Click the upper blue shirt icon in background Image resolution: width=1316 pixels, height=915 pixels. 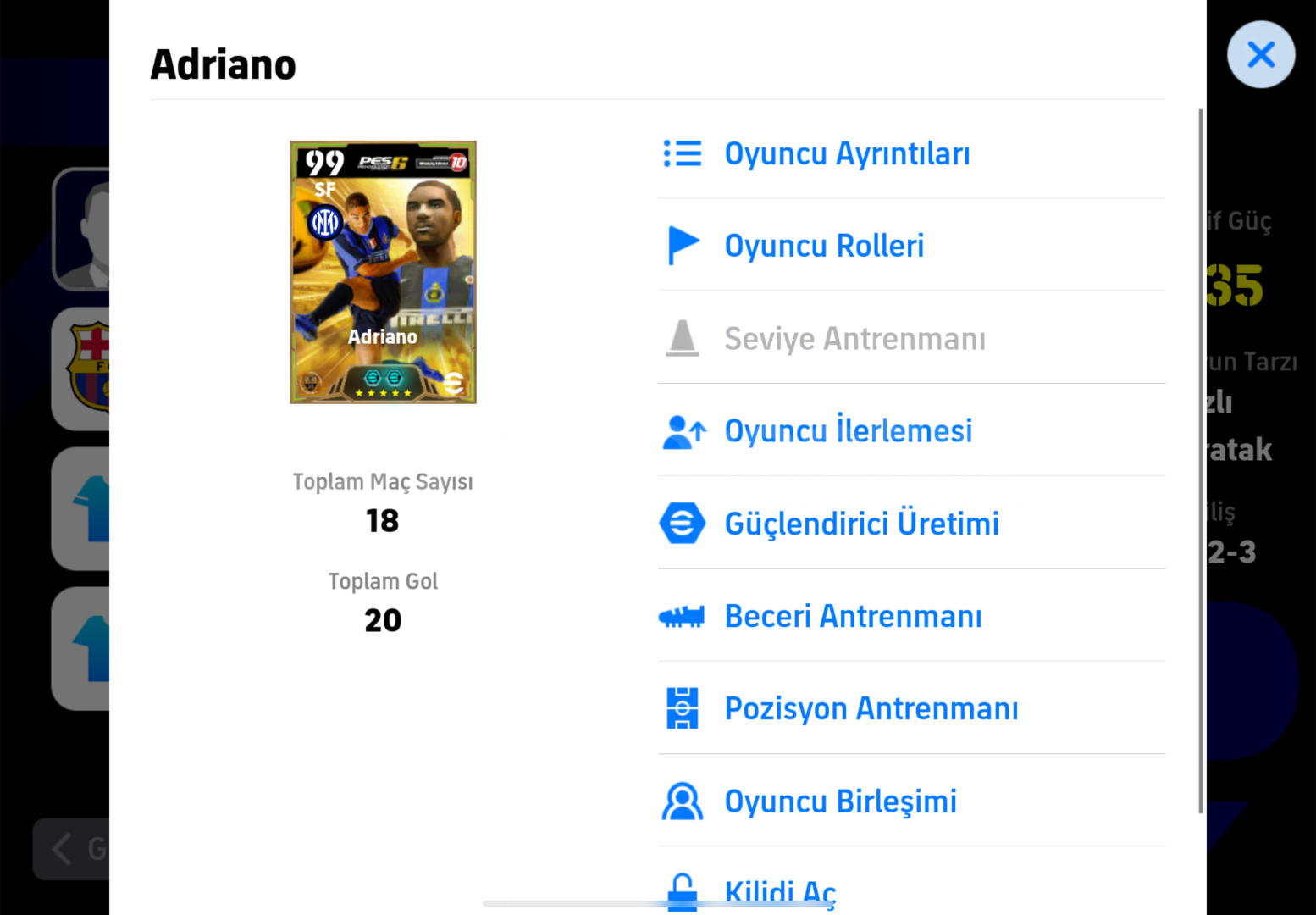click(81, 508)
